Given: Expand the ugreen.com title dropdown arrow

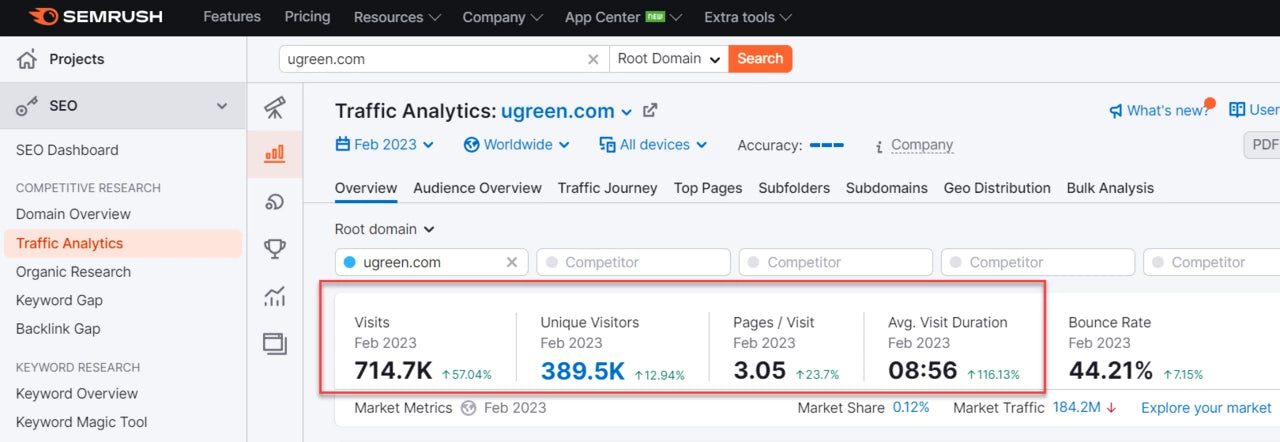Looking at the screenshot, I should (x=627, y=112).
